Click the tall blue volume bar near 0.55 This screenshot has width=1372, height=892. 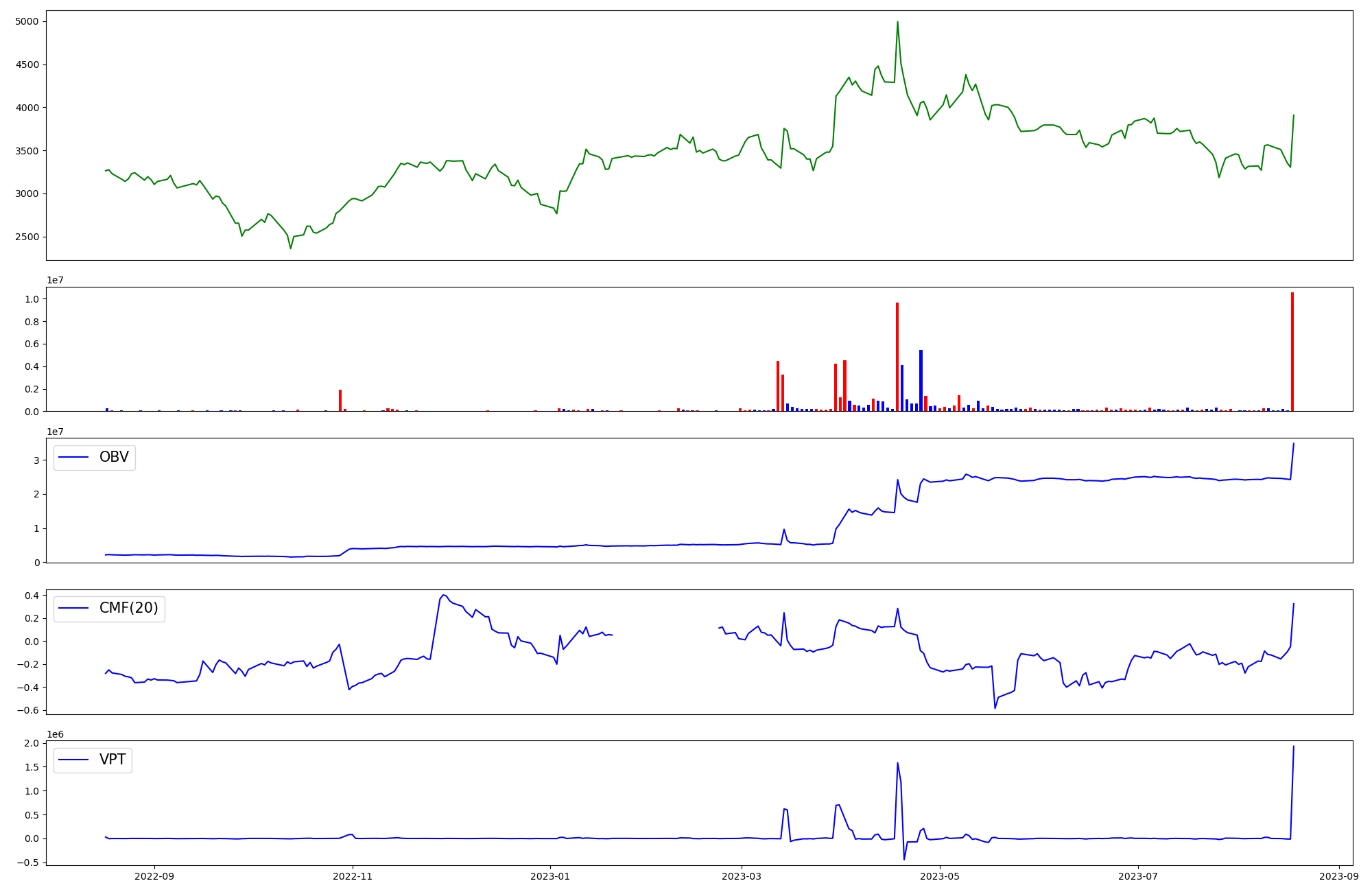[921, 381]
